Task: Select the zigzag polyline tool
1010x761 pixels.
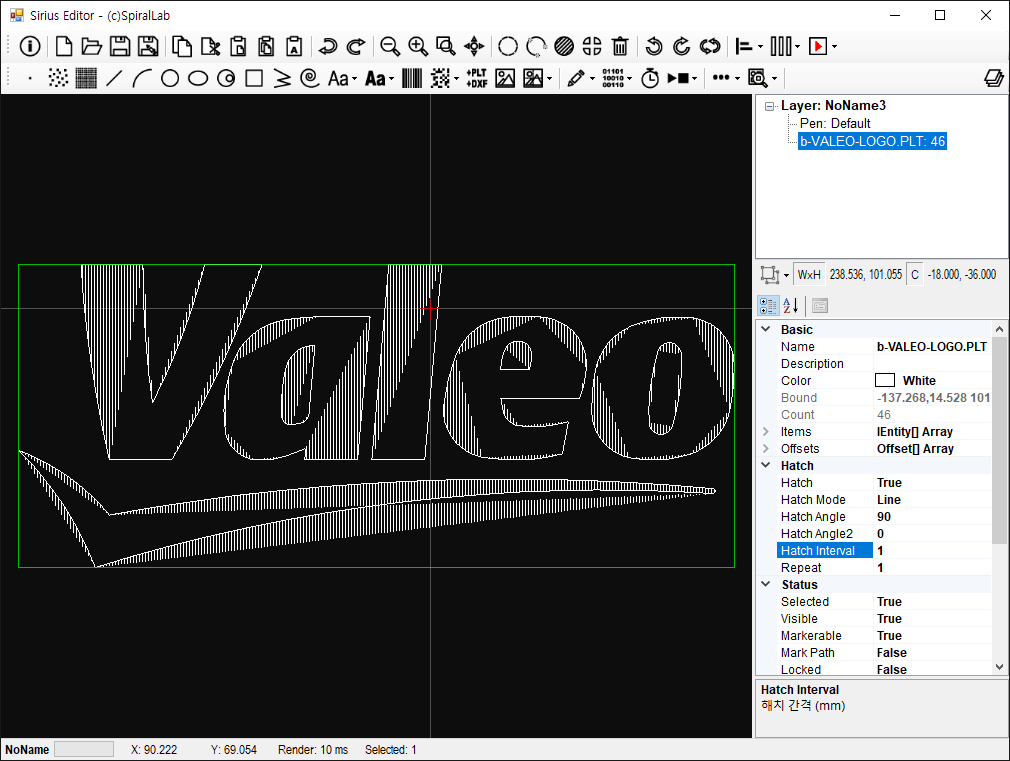Action: (x=282, y=79)
